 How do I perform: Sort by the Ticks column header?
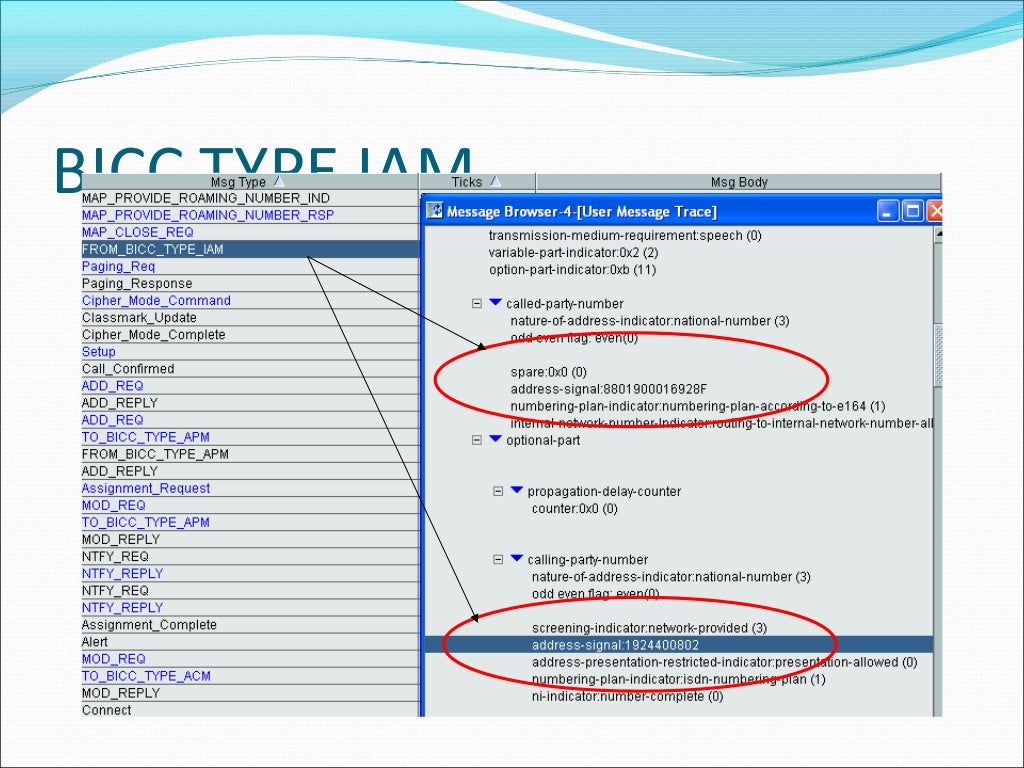coord(477,182)
